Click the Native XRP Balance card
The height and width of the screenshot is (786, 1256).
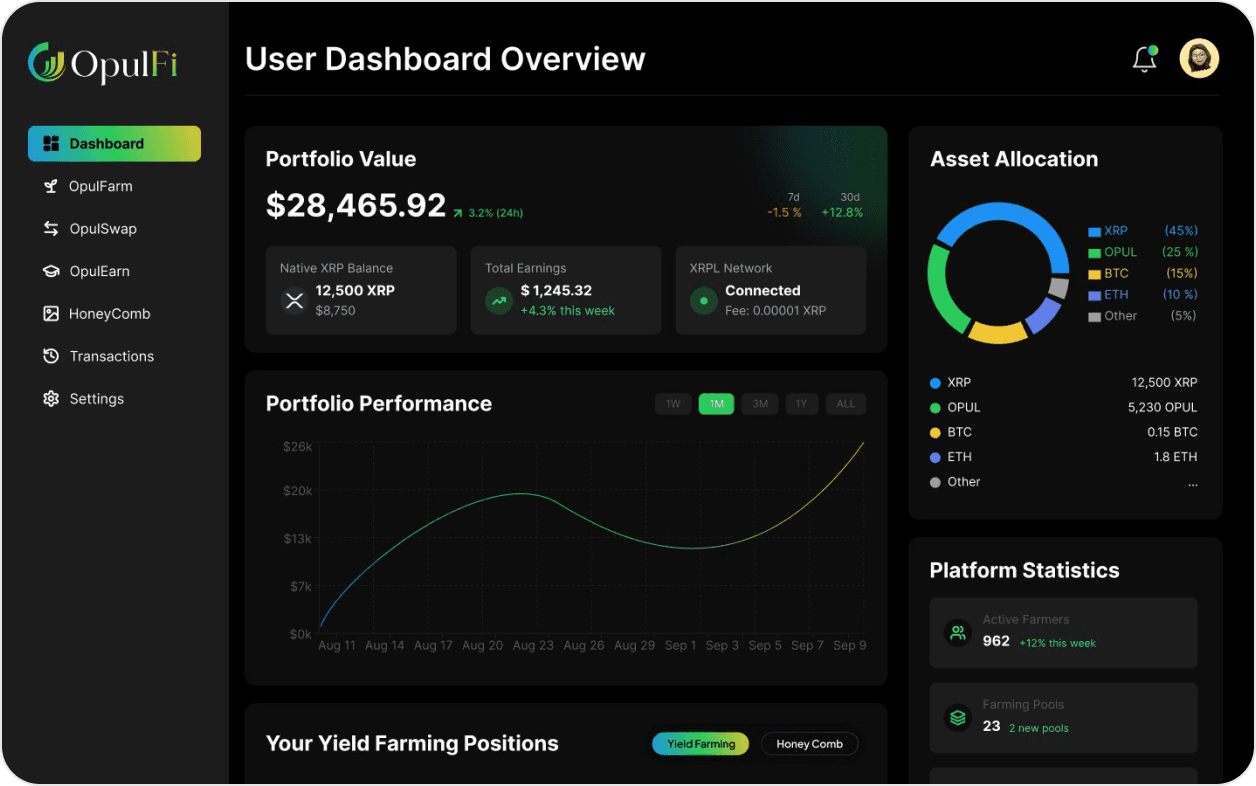tap(361, 290)
